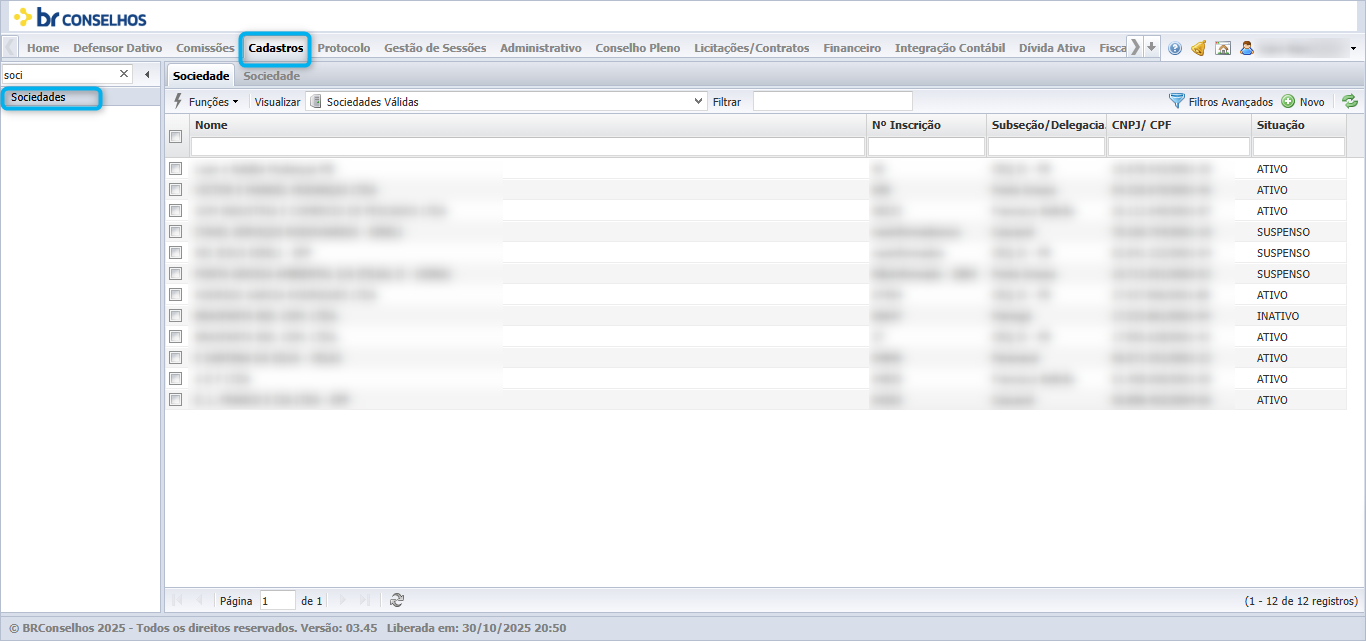The height and width of the screenshot is (641, 1366).
Task: Open the Licitações/Contratos tab
Action: point(751,48)
